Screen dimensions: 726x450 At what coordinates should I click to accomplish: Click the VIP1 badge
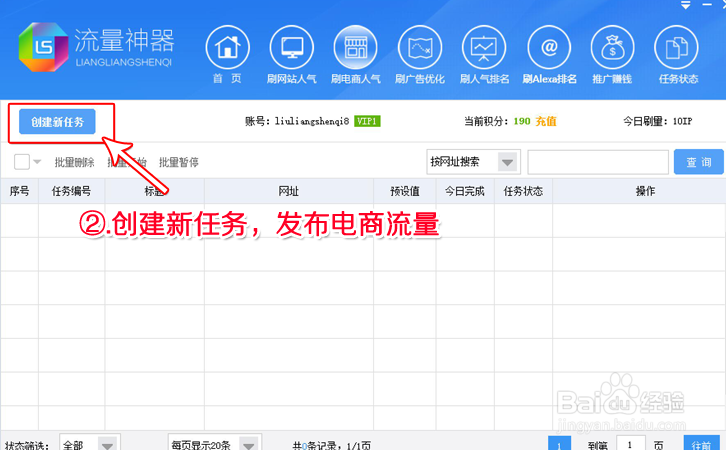(367, 121)
